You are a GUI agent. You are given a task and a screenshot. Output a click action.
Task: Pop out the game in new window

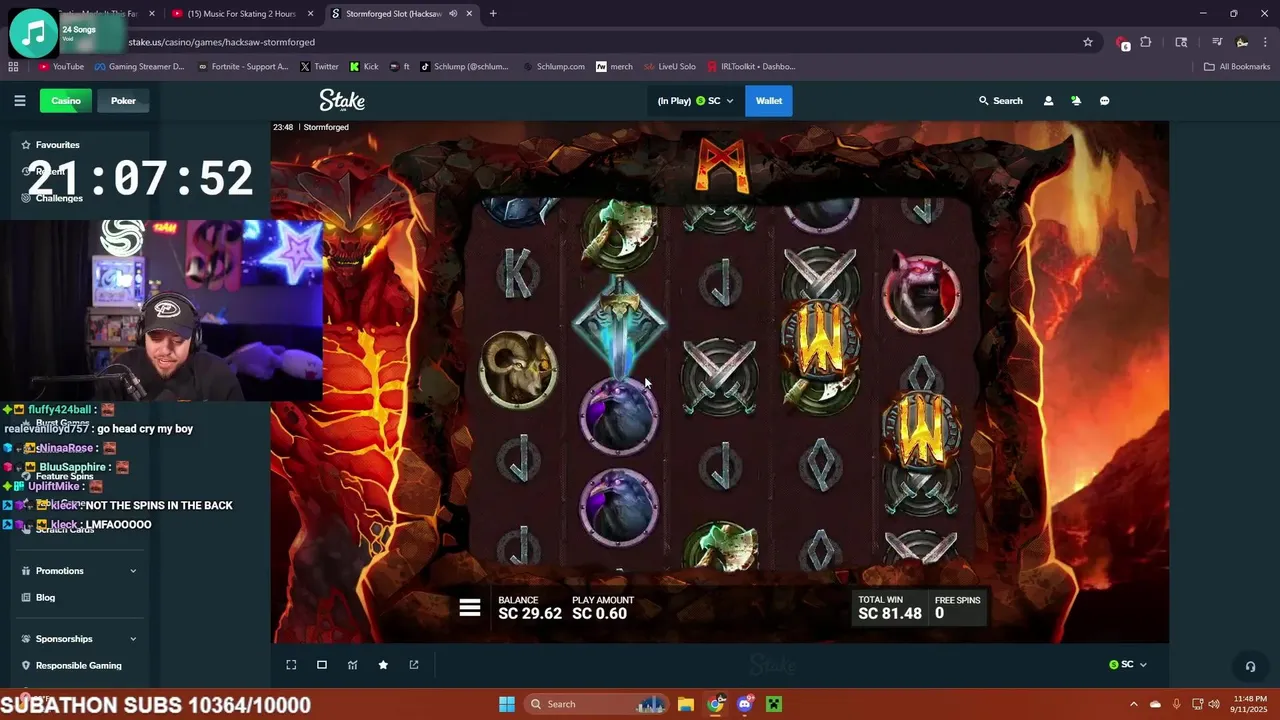coord(414,665)
